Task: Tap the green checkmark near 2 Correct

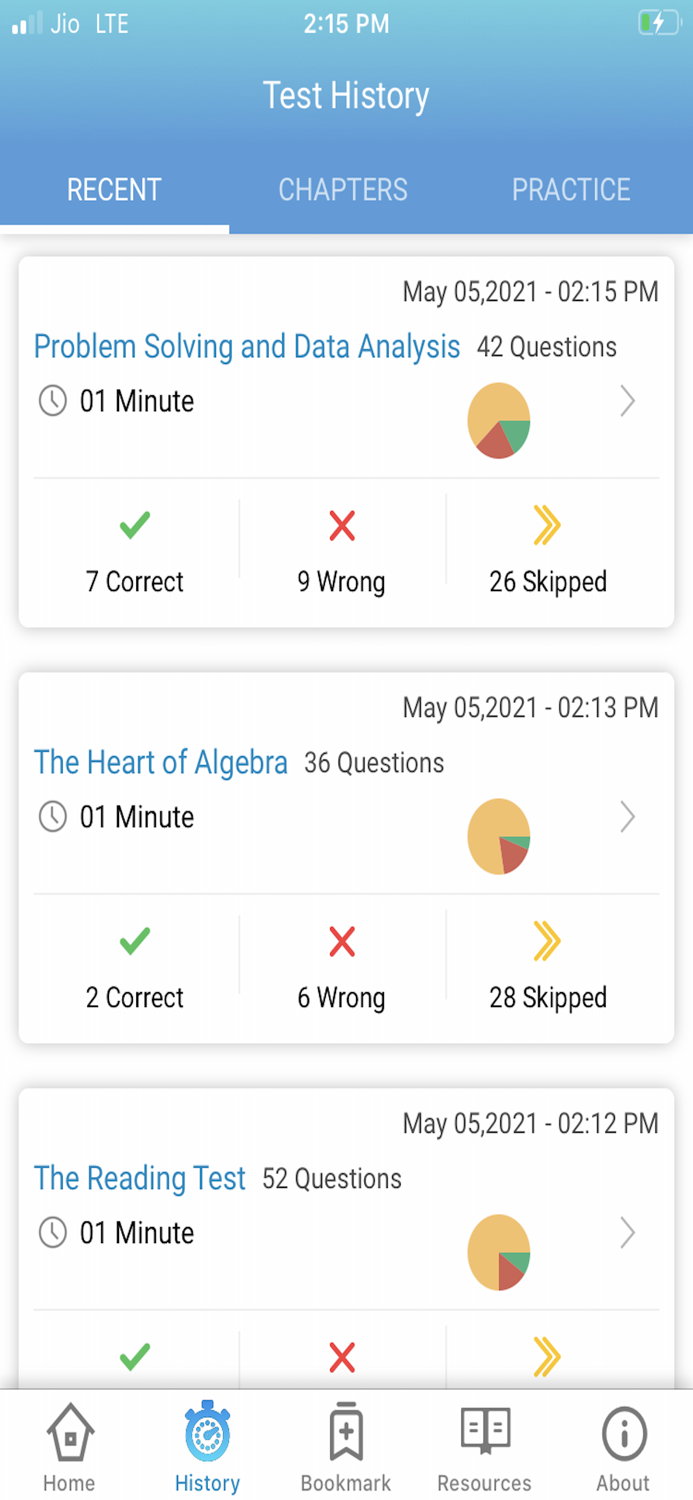Action: [x=133, y=940]
